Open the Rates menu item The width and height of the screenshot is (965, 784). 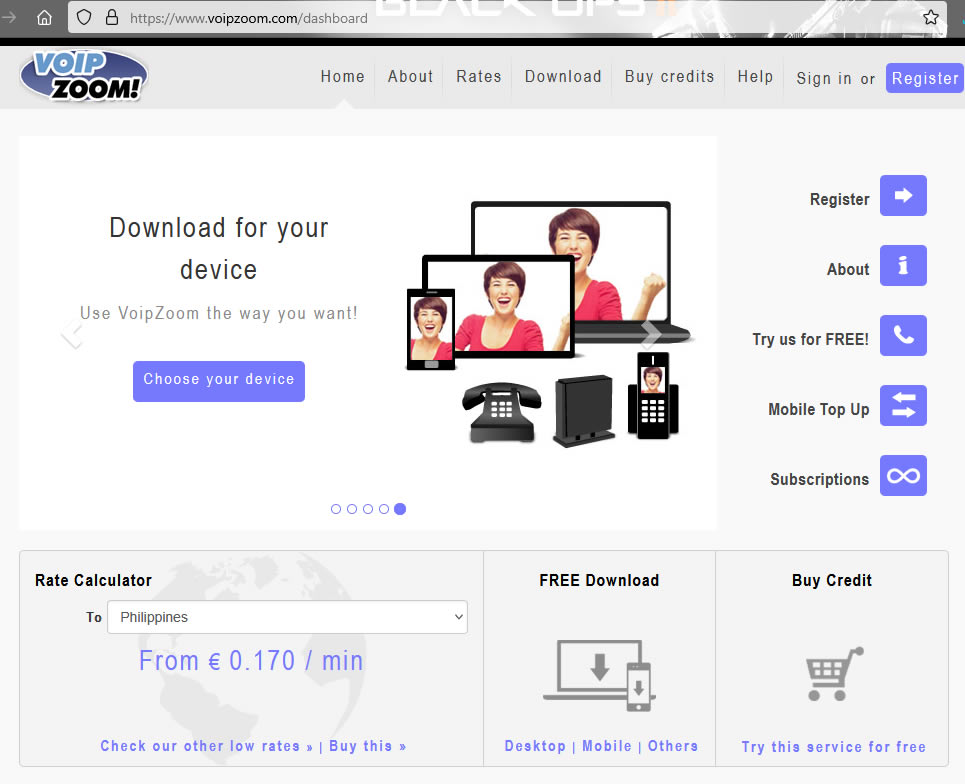[478, 77]
